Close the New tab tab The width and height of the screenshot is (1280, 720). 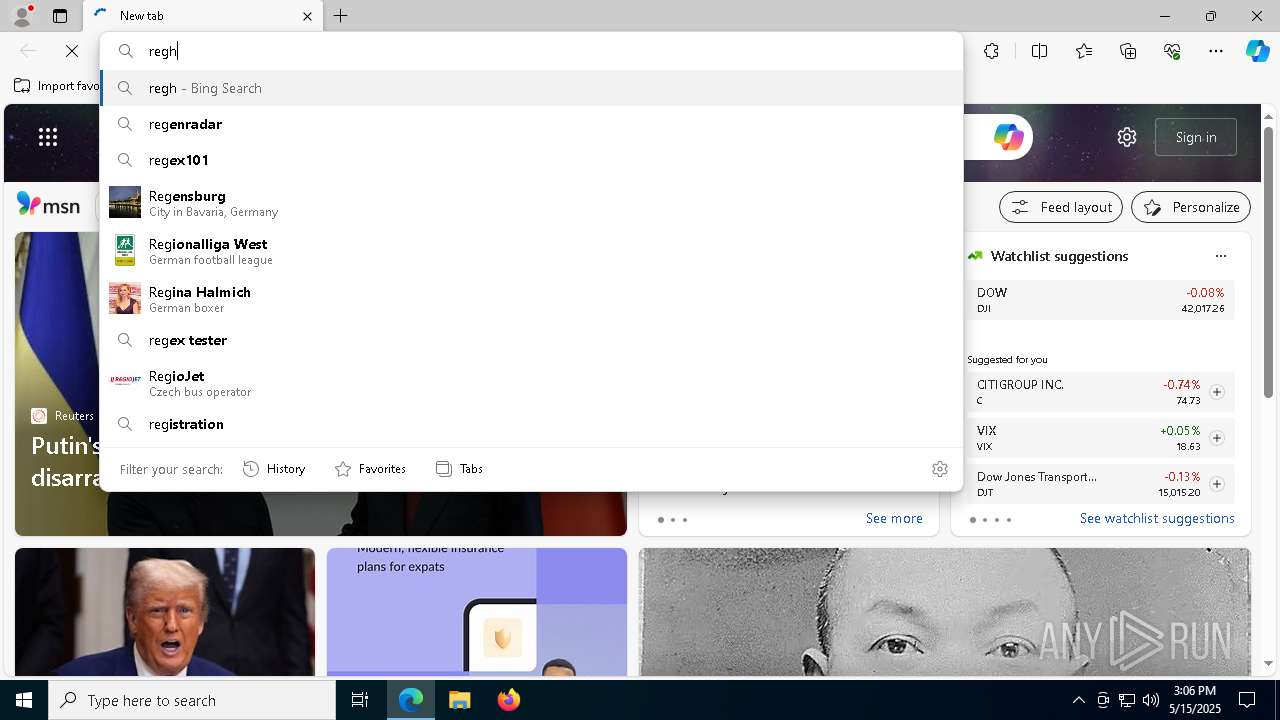pyautogui.click(x=307, y=16)
